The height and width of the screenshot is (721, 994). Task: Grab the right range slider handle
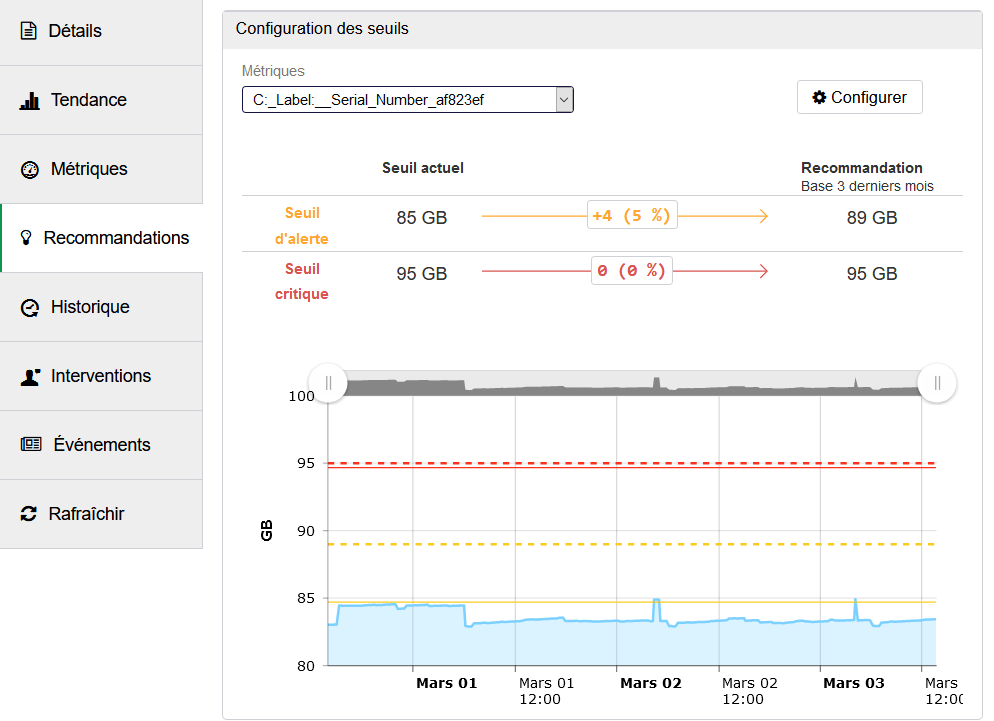coord(937,383)
